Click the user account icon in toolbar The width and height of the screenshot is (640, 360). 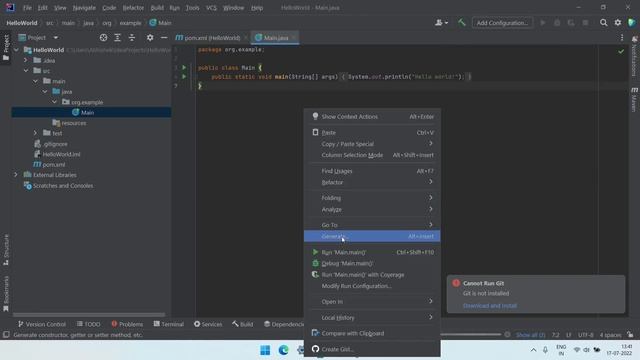tap(441, 23)
